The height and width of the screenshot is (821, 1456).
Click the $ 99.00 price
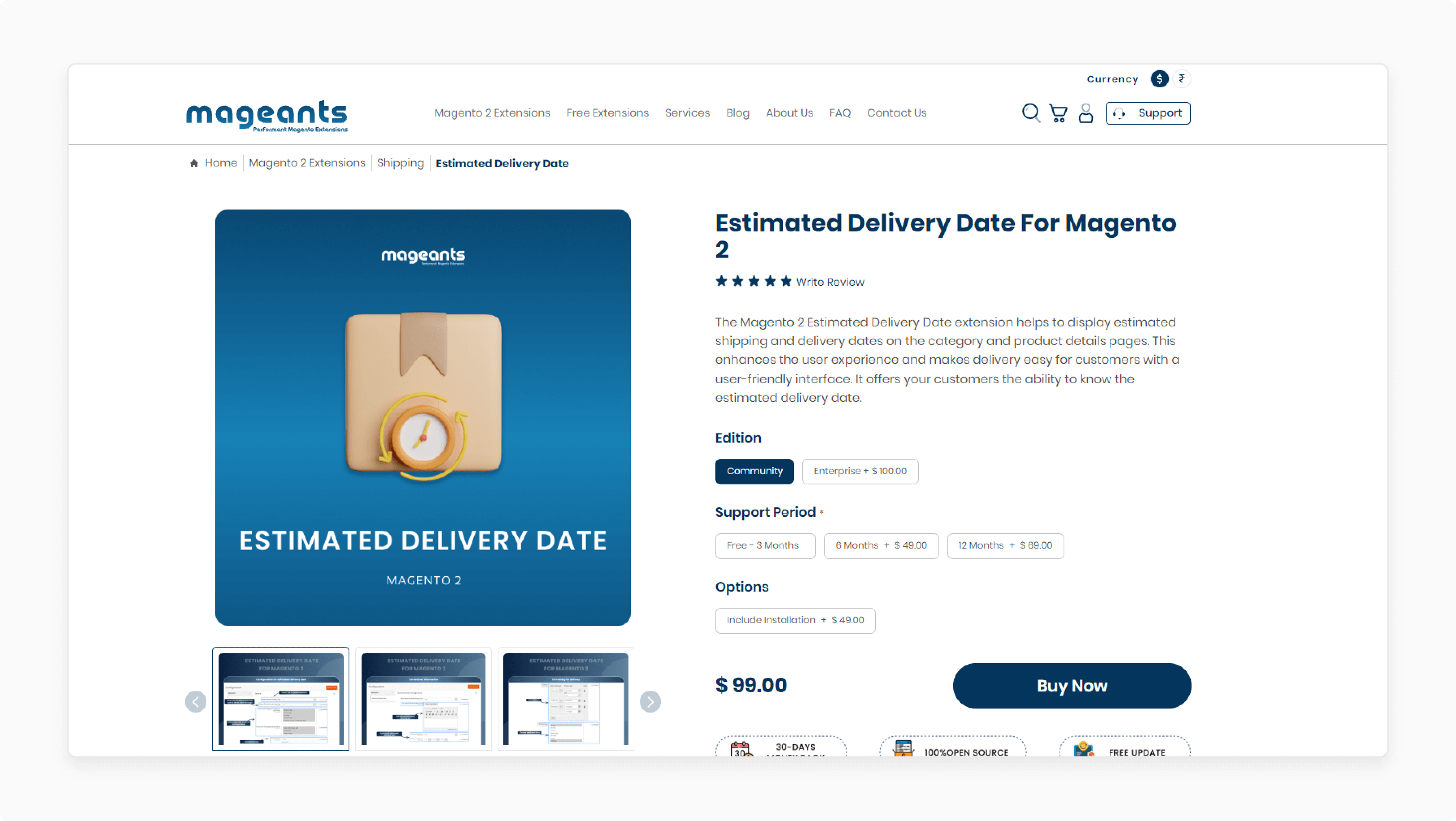click(751, 685)
